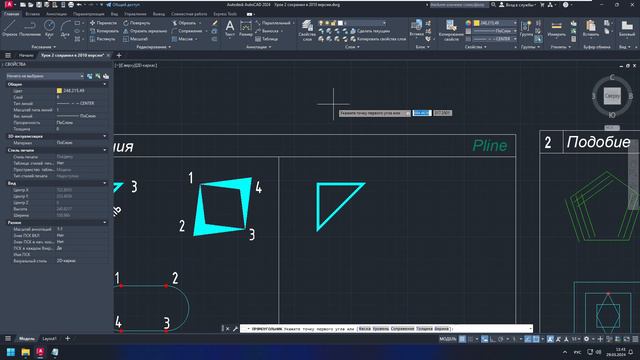The image size is (640, 360).
Task: Toggle object snap tracking in status bar
Action: (528, 339)
